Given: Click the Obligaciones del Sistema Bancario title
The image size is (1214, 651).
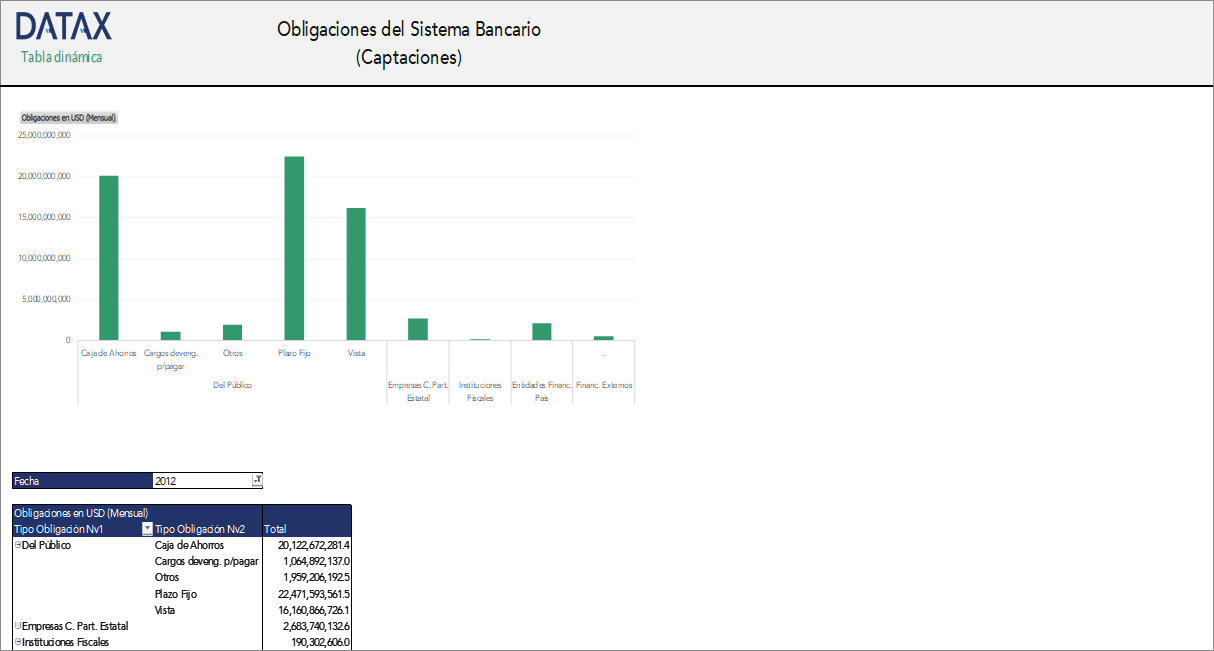Looking at the screenshot, I should click(408, 29).
